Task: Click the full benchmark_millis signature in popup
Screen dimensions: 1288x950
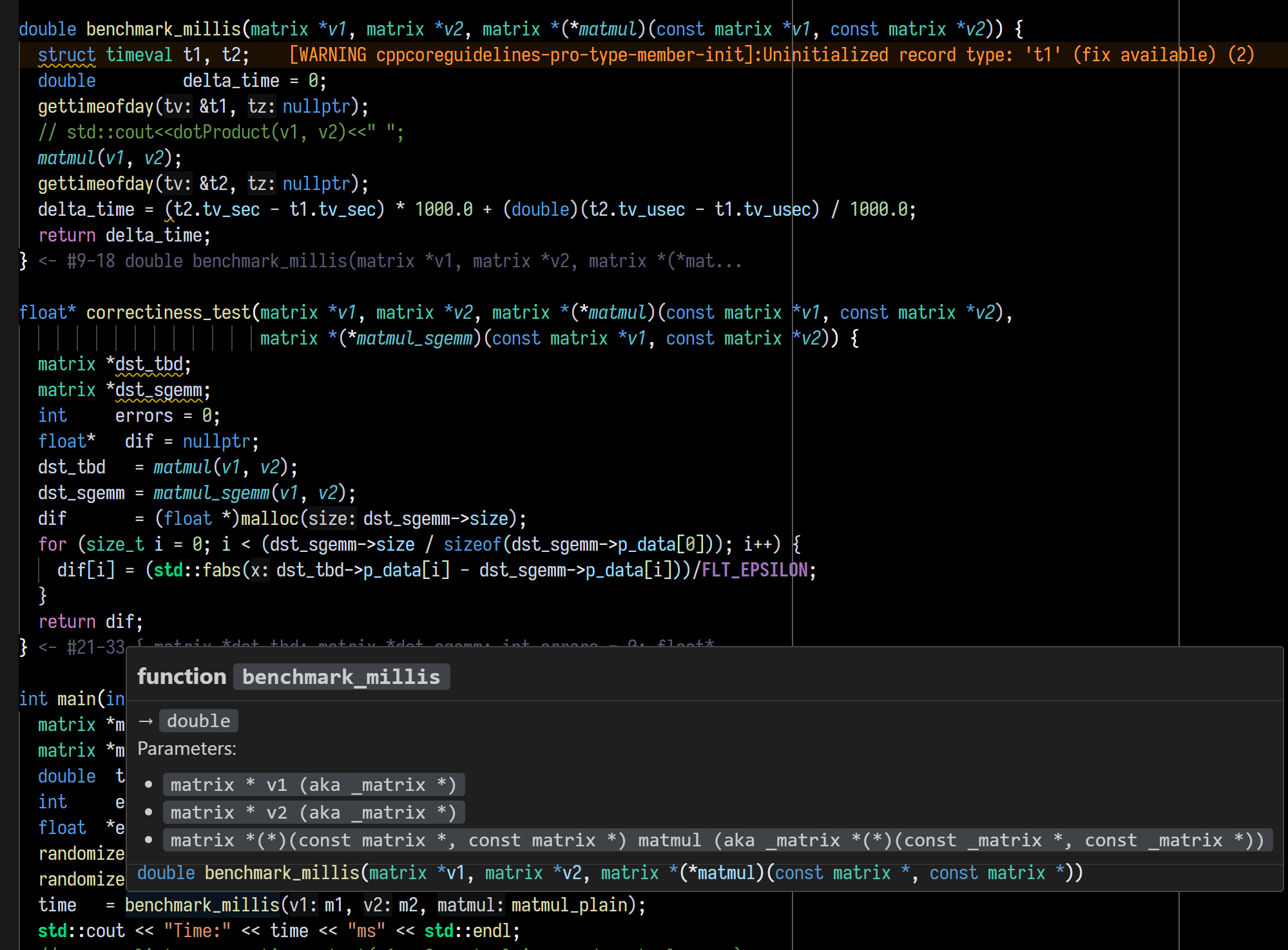Action: 609,873
